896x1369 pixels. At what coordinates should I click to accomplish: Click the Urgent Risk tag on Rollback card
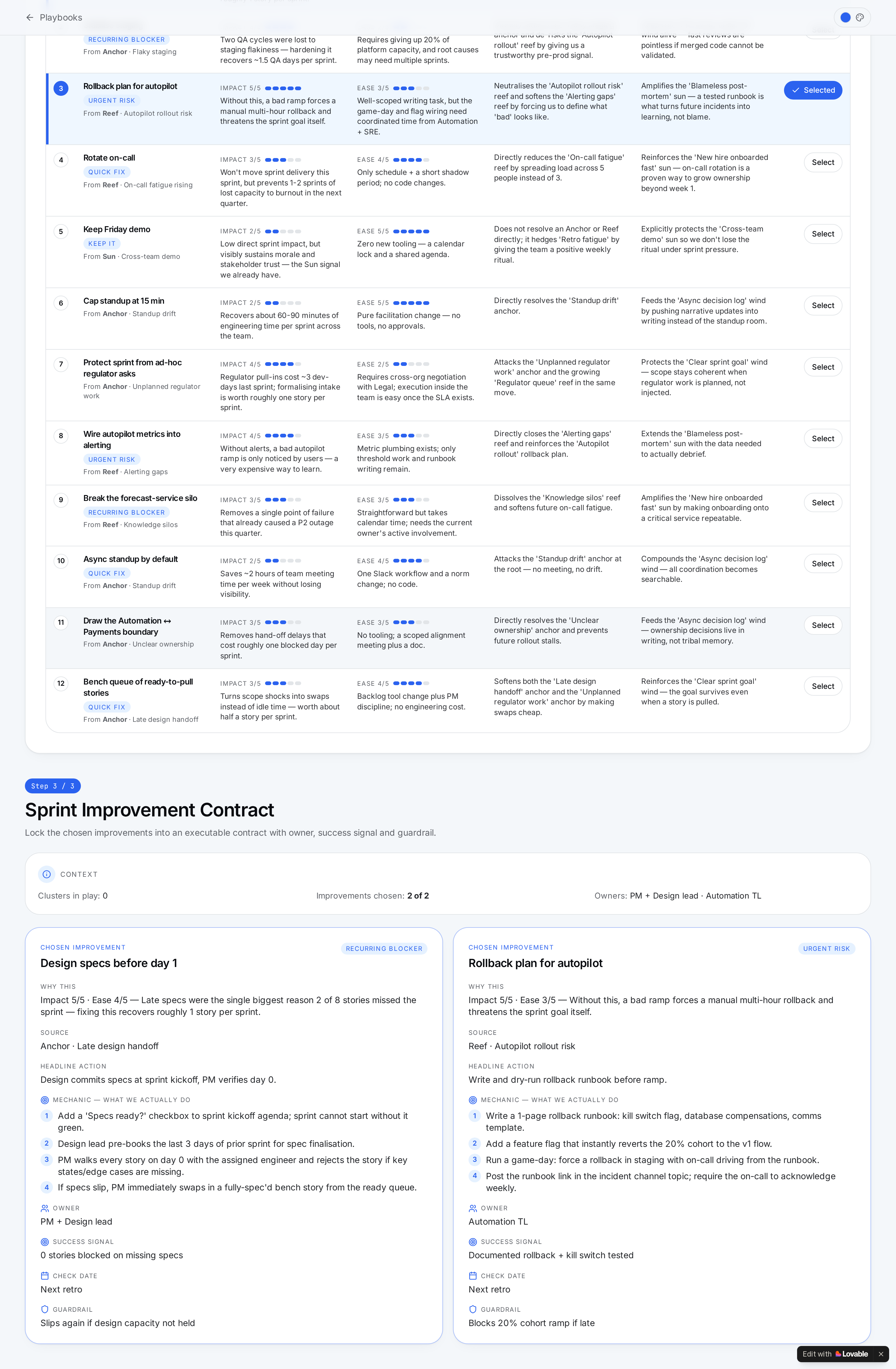[x=826, y=949]
